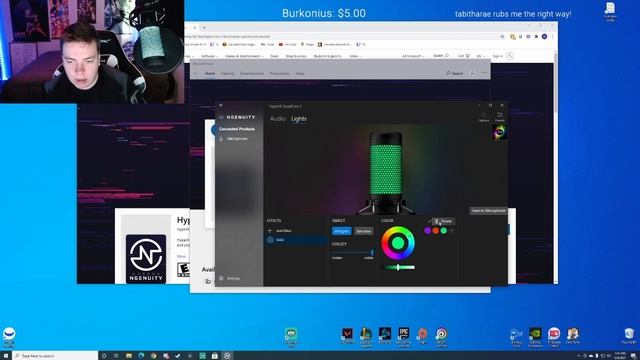Open the Home tab in Microsoft Store

pyautogui.click(x=210, y=73)
